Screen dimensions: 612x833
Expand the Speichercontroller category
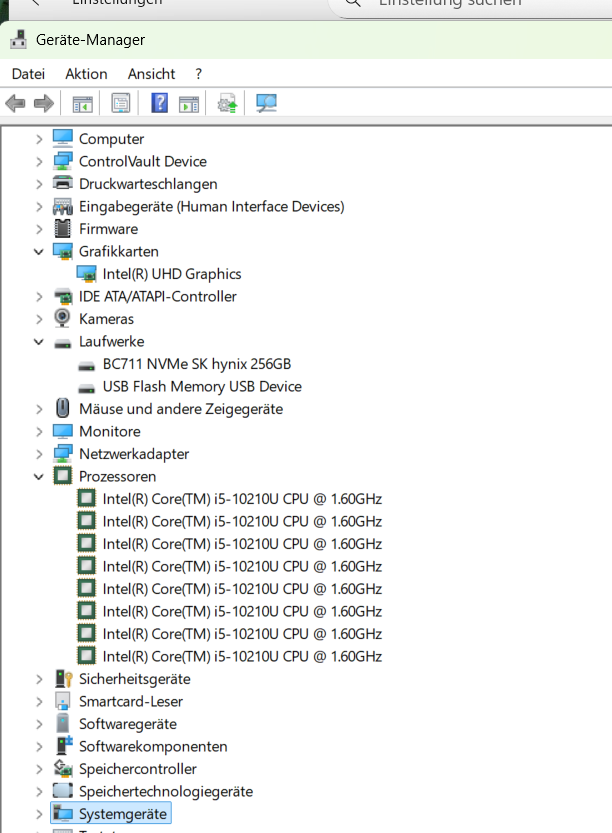[x=39, y=769]
